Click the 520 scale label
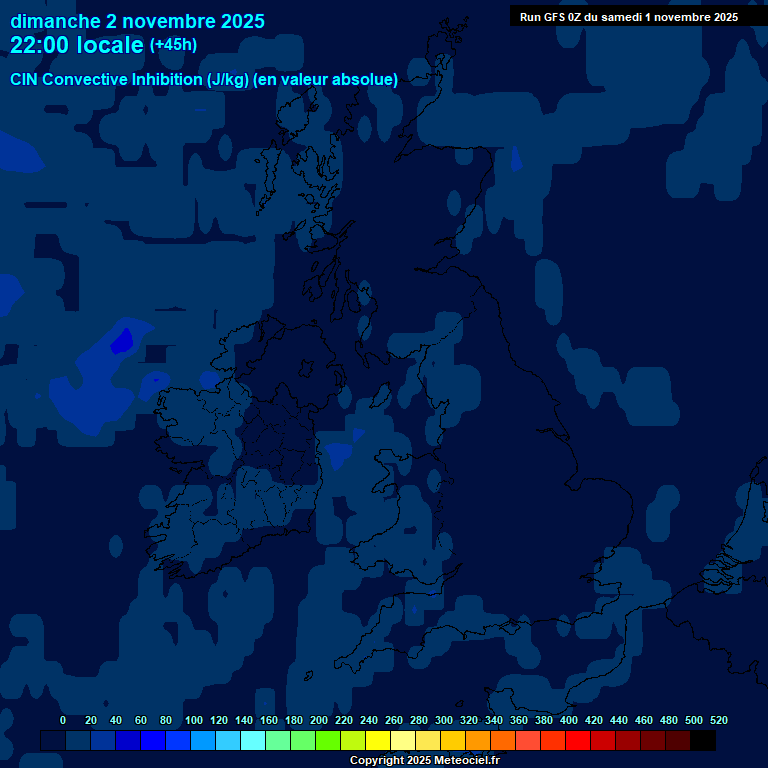This screenshot has width=768, height=768. click(718, 720)
